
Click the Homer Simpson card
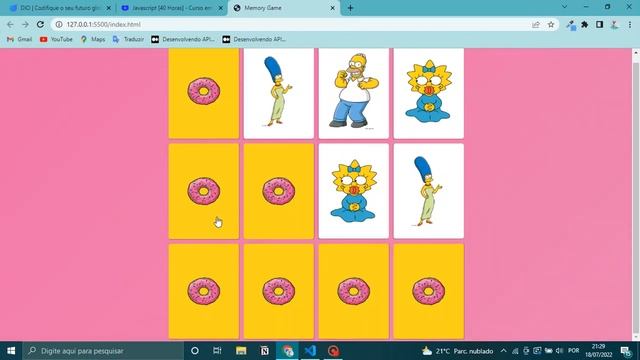coord(353,93)
